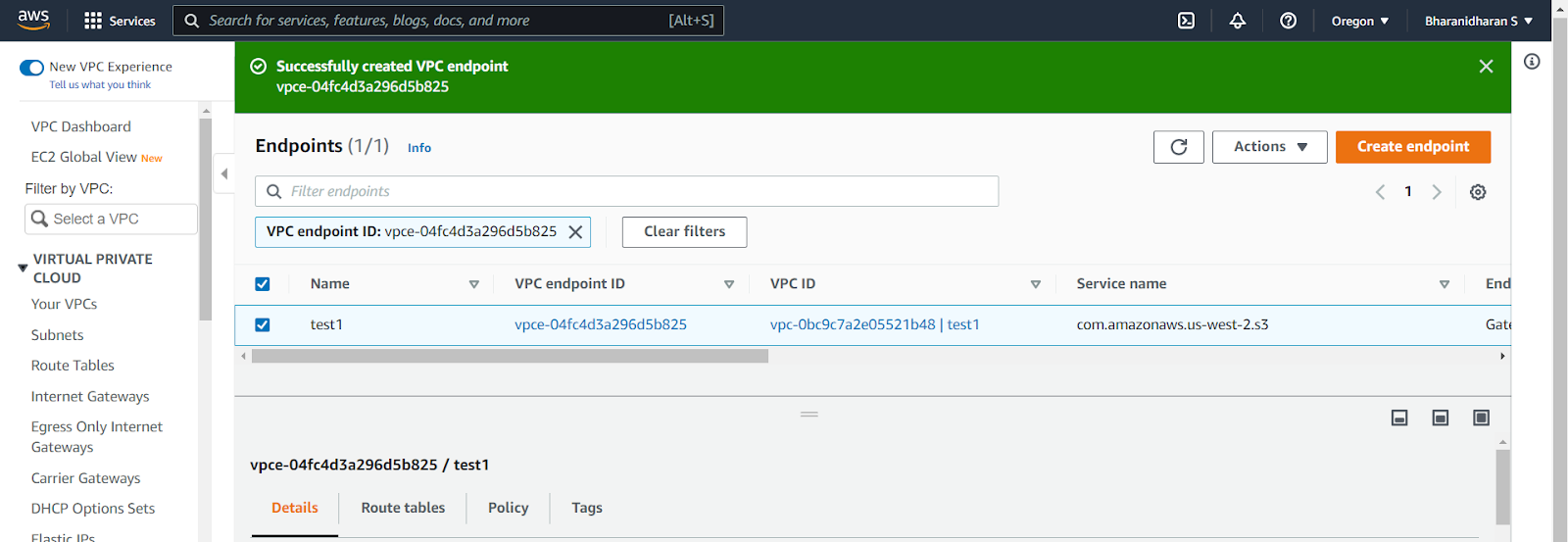Click the split panel resize handle
This screenshot has width=1568, height=542.
[x=809, y=415]
